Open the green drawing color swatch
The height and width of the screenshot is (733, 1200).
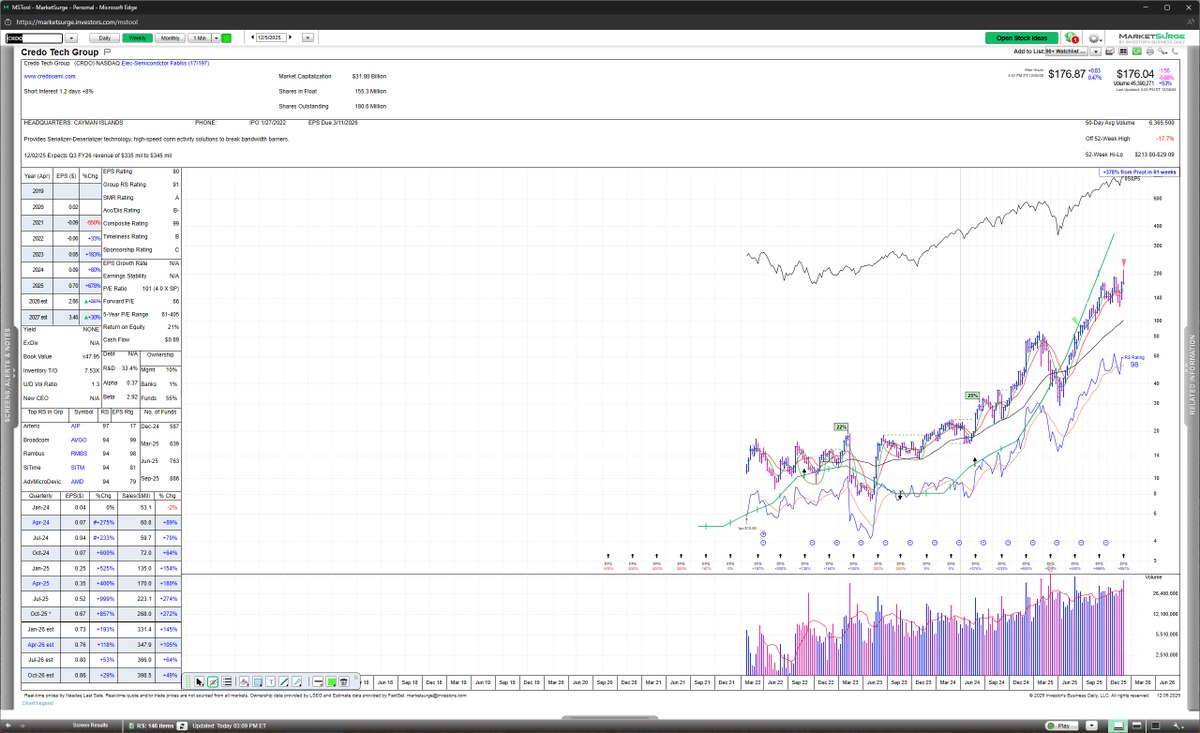(x=331, y=682)
